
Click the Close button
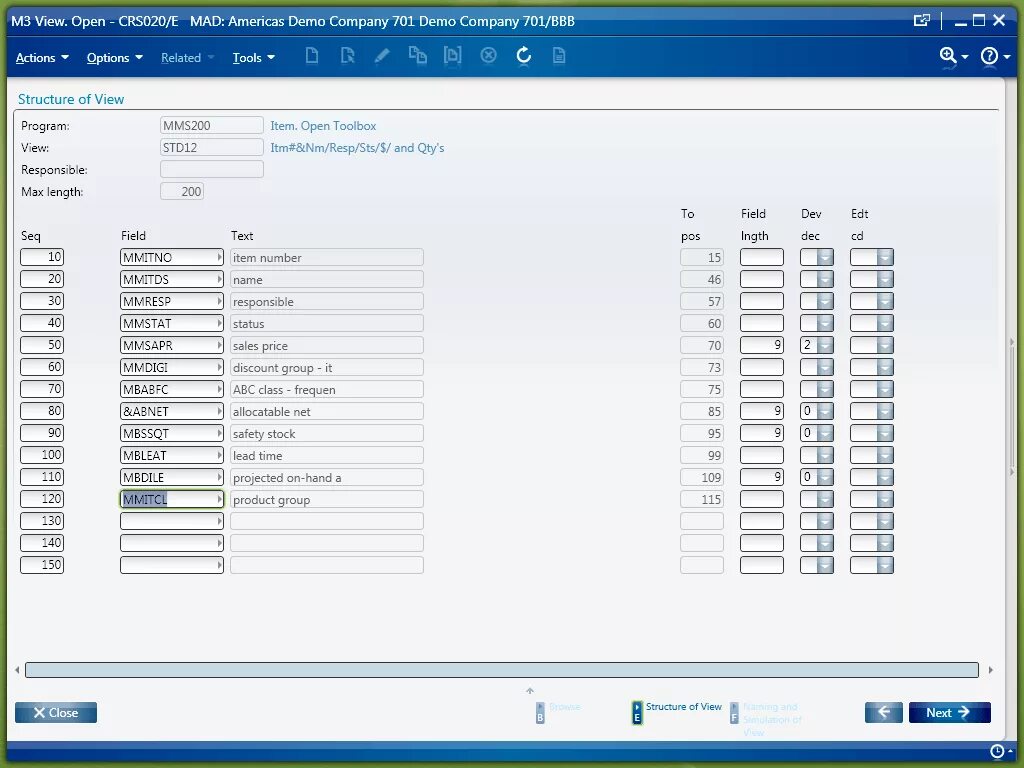point(56,712)
